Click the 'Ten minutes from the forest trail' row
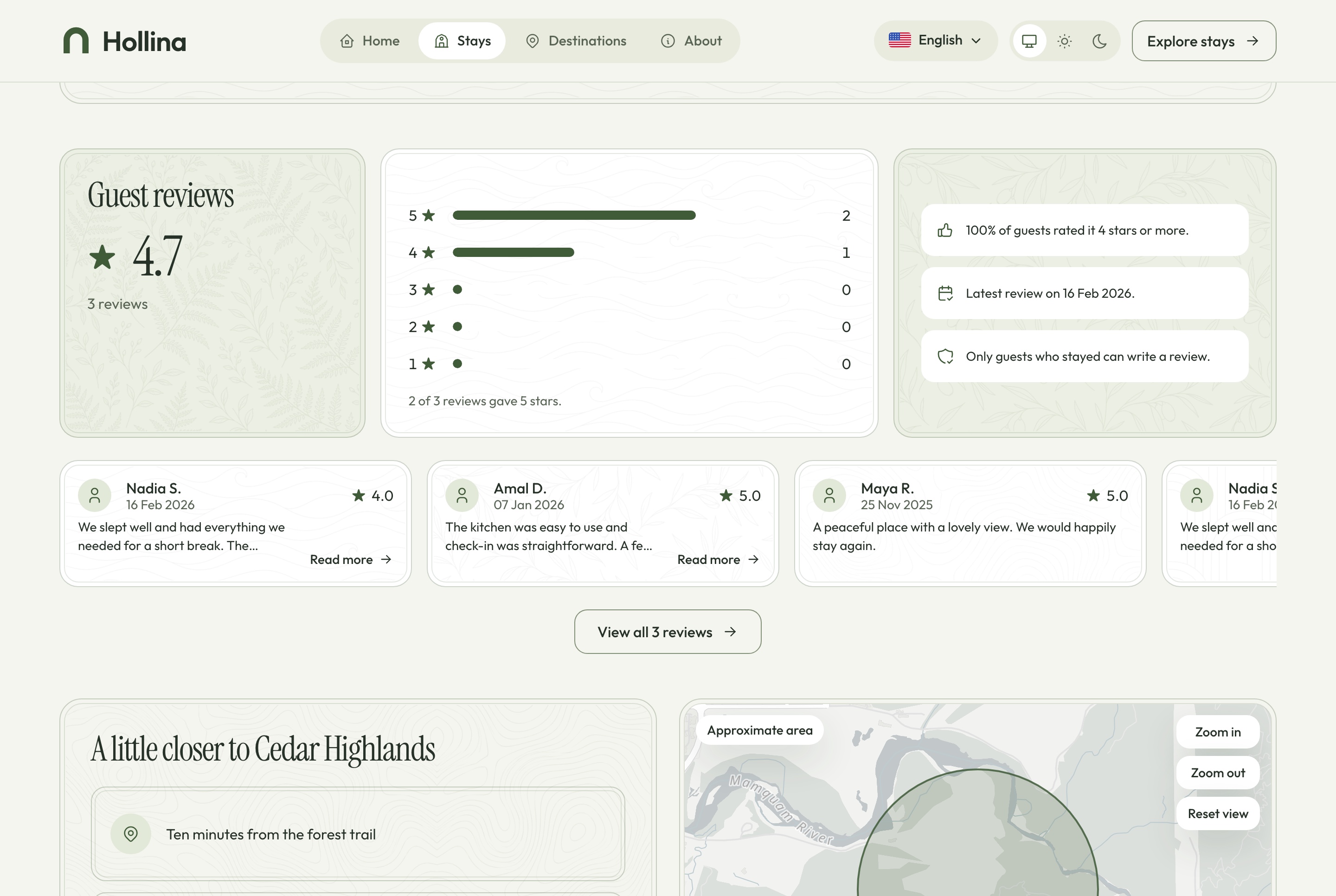 pos(358,834)
